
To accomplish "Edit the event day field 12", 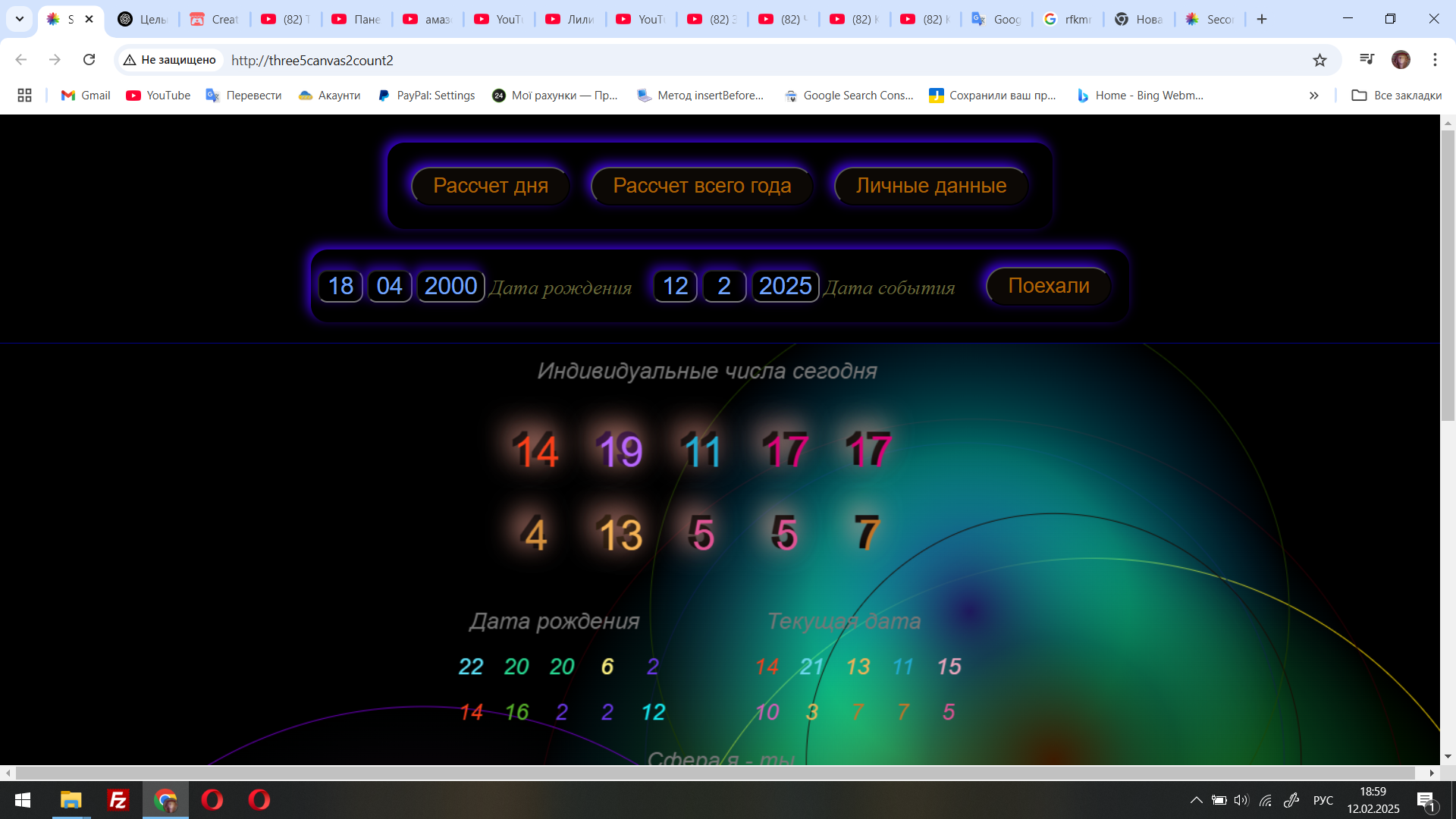I will (x=676, y=286).
